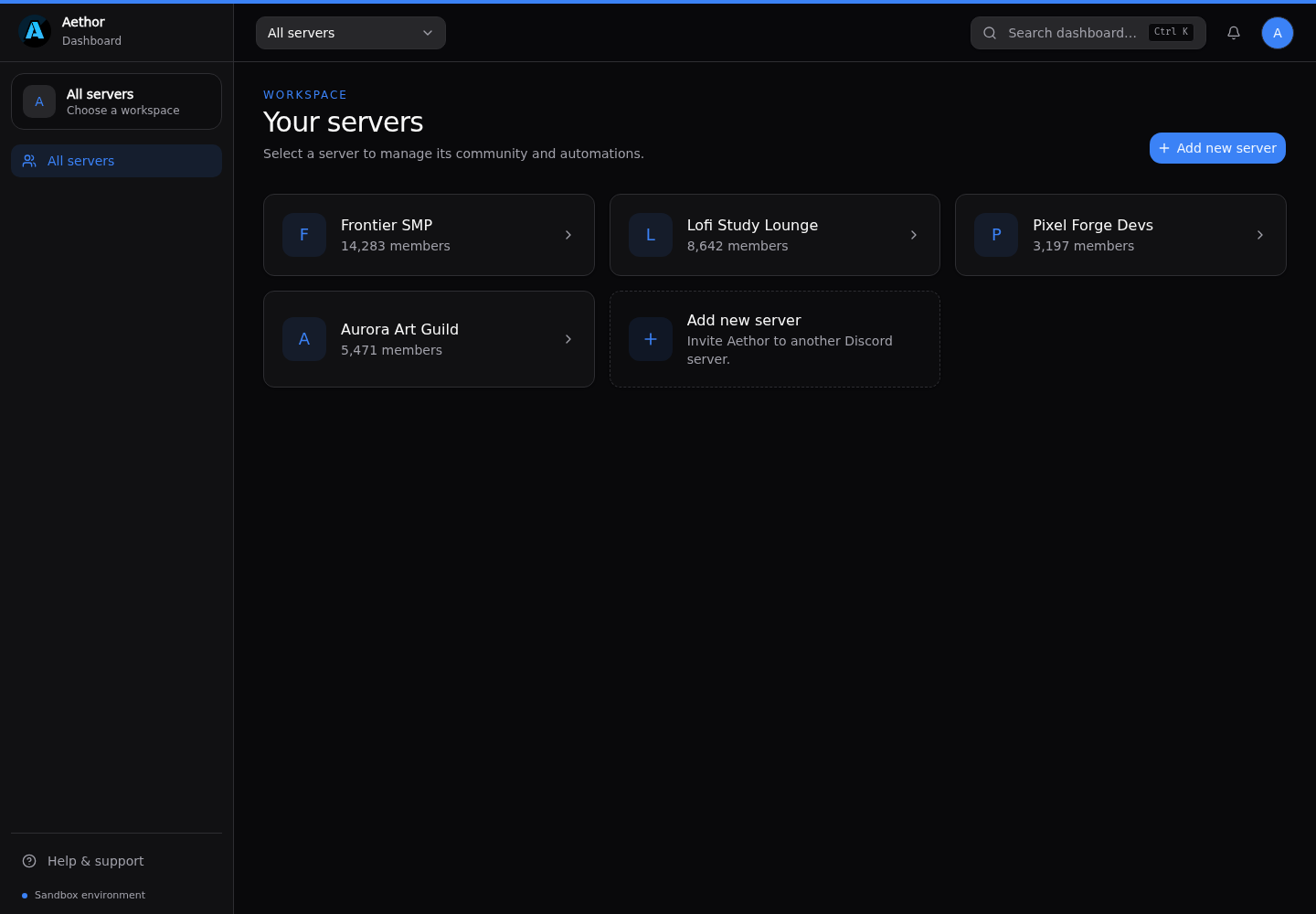
Task: Open Aurora Art Guild via its chevron
Action: (568, 339)
